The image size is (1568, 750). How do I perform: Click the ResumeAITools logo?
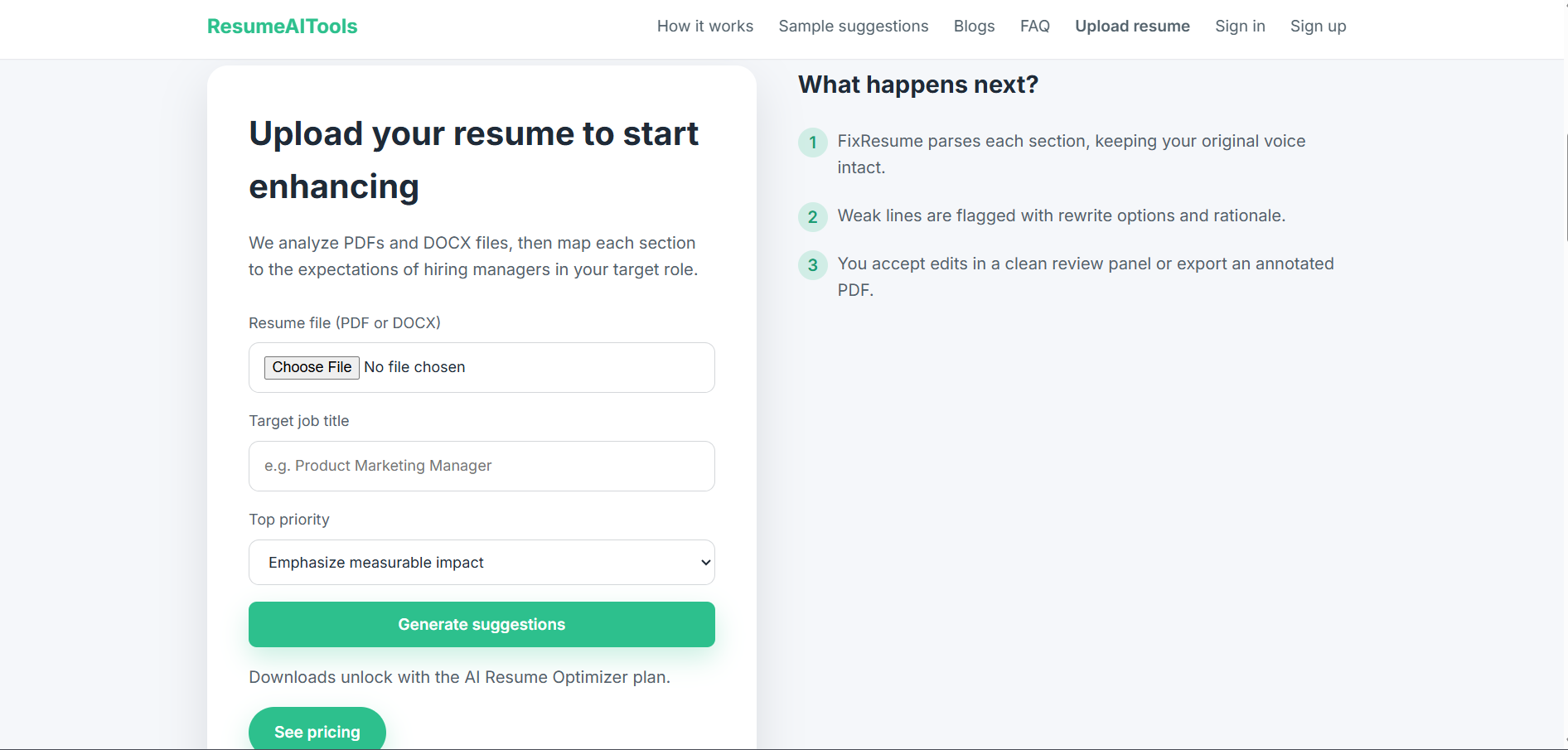pyautogui.click(x=282, y=26)
